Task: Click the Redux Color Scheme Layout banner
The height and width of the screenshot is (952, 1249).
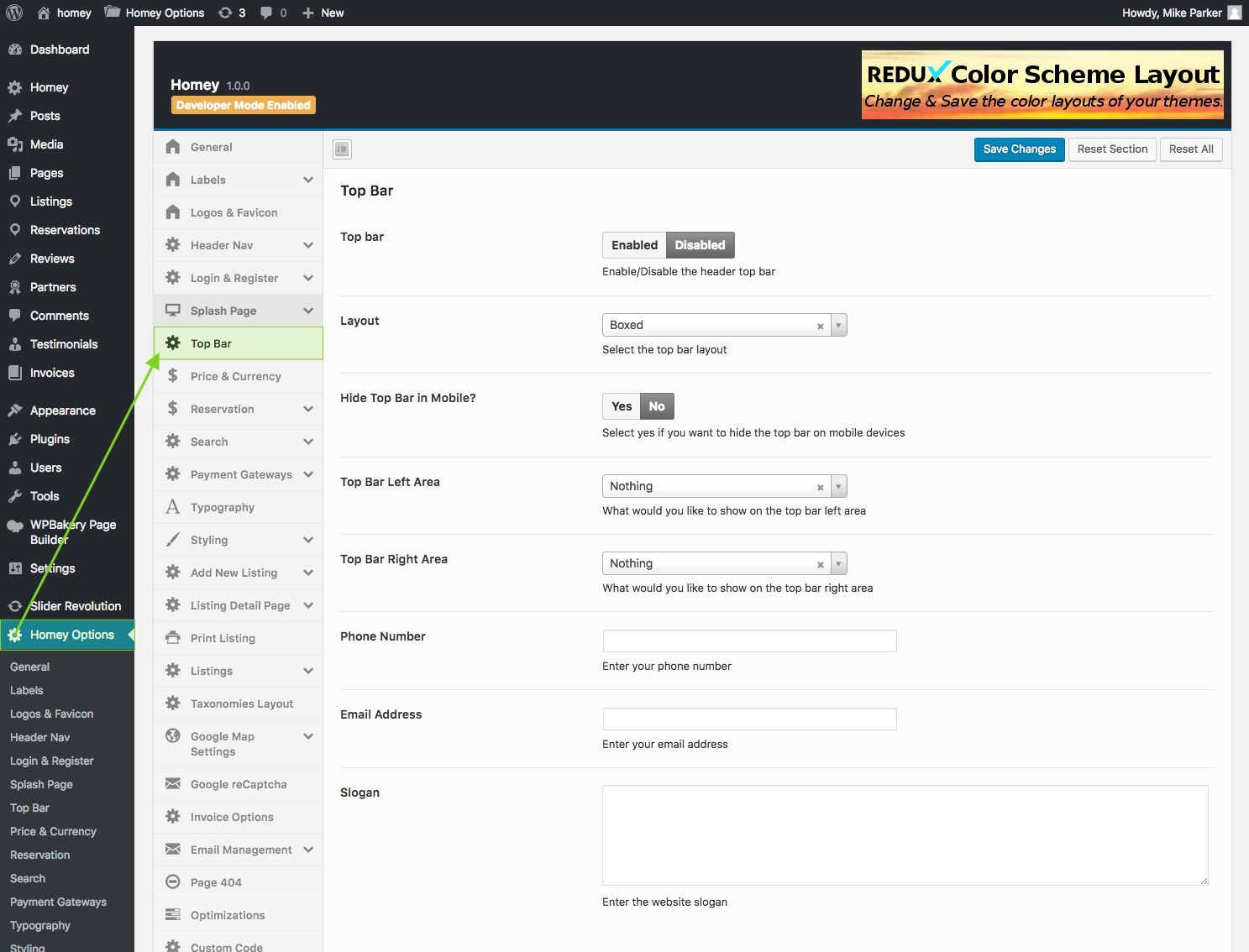Action: tap(1042, 85)
